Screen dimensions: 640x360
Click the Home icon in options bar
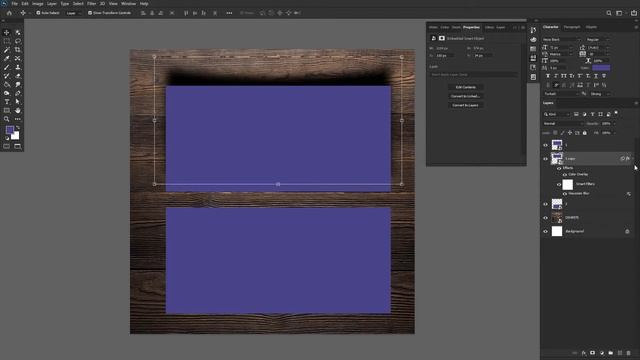pyautogui.click(x=9, y=13)
